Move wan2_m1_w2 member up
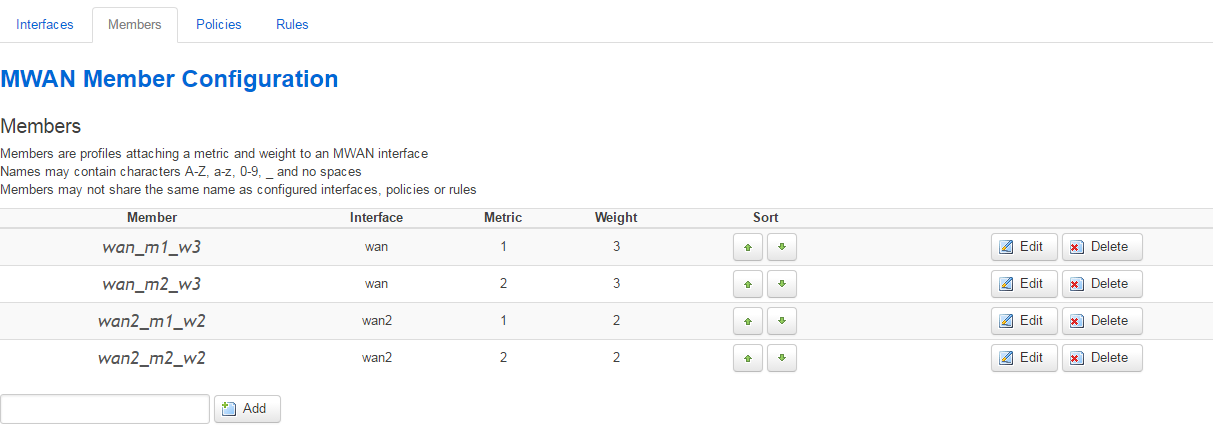This screenshot has height=437, width=1213. (748, 321)
